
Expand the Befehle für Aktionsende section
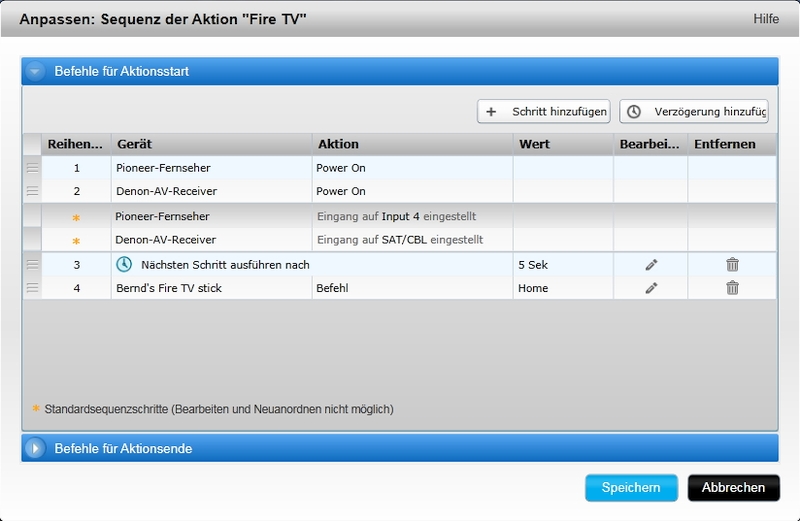click(36, 448)
